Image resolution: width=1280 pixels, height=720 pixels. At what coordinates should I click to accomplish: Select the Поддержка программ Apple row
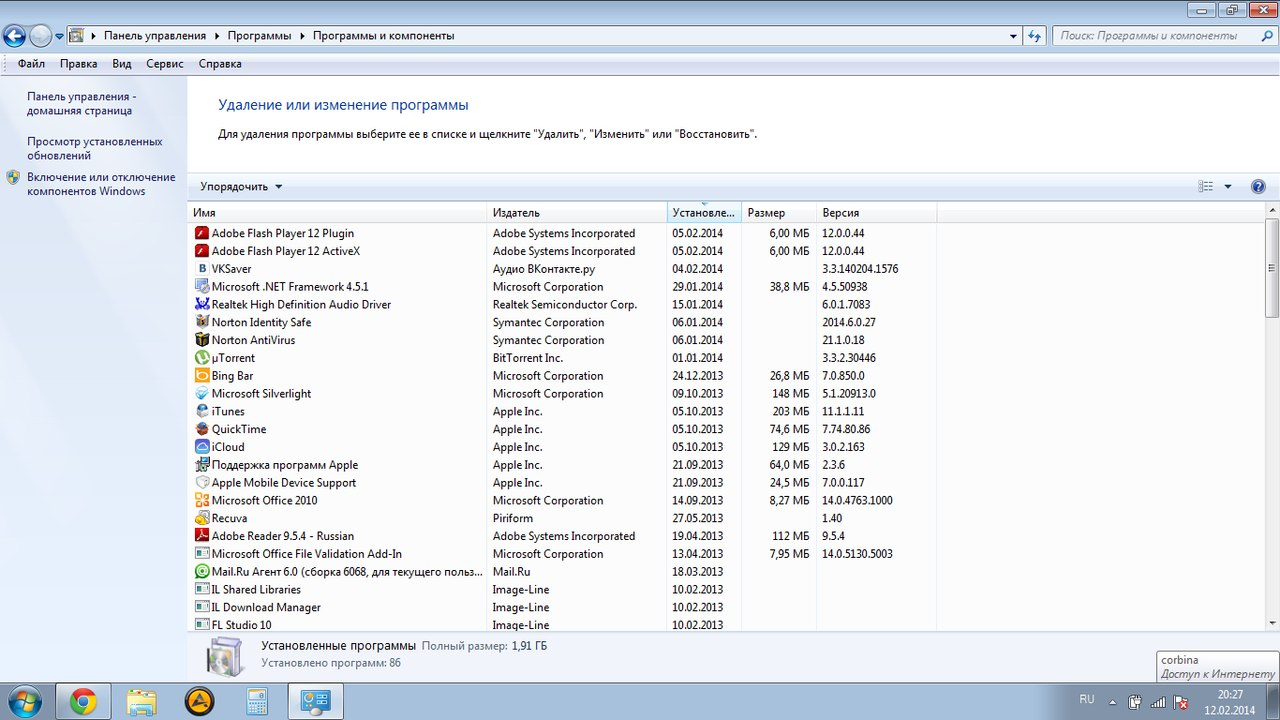[560, 465]
